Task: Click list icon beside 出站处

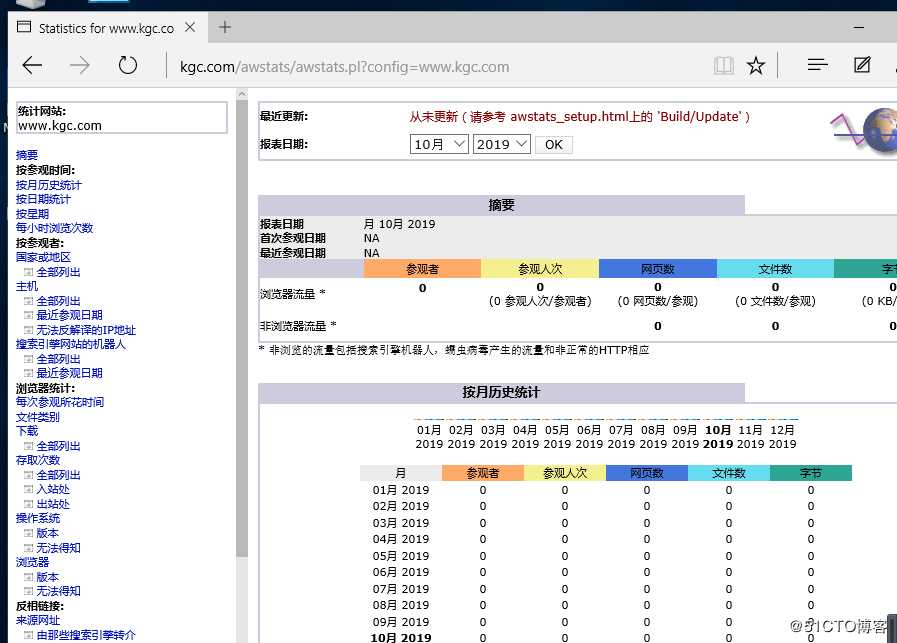Action: [28, 504]
